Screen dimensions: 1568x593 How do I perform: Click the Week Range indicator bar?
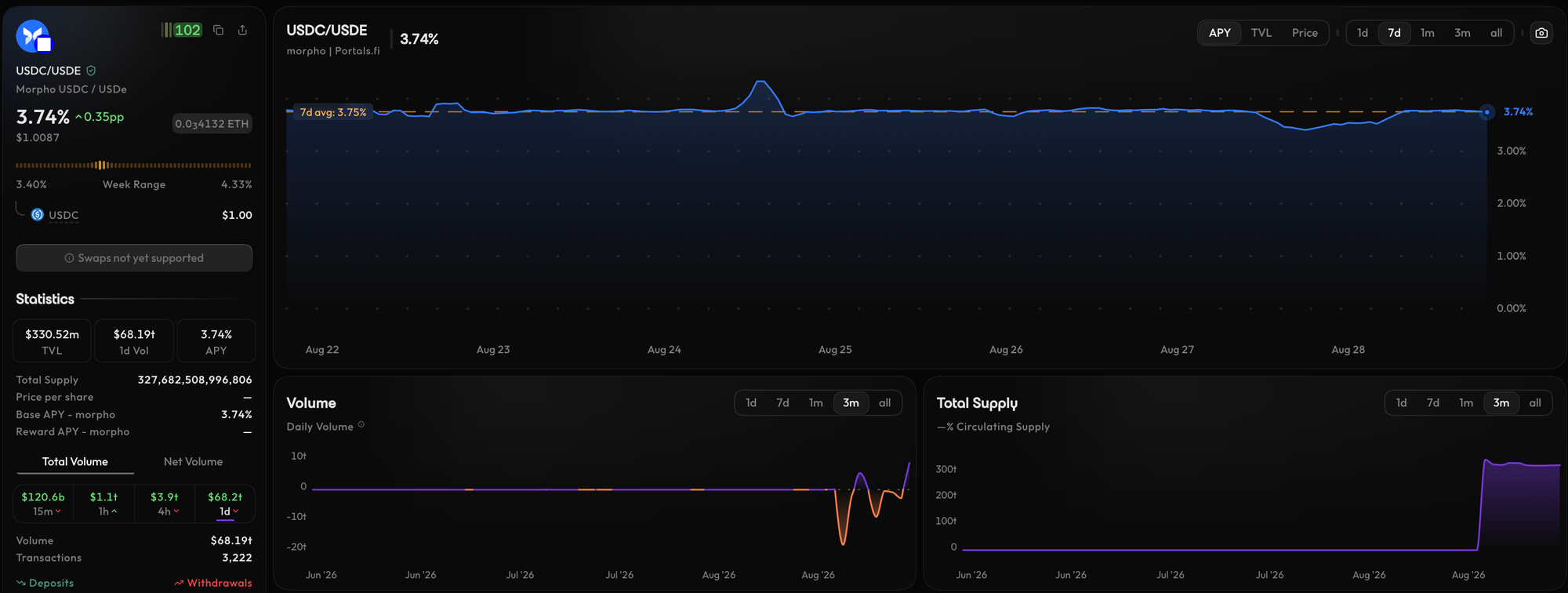(x=134, y=166)
